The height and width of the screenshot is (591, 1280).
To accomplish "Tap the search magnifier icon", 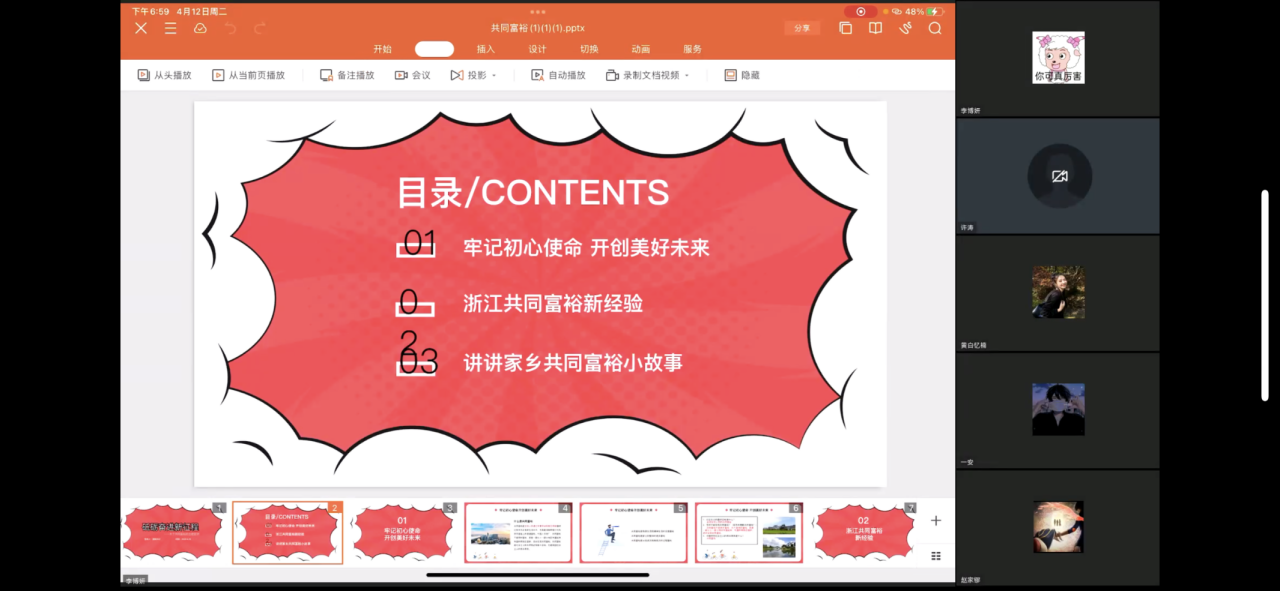I will (935, 28).
